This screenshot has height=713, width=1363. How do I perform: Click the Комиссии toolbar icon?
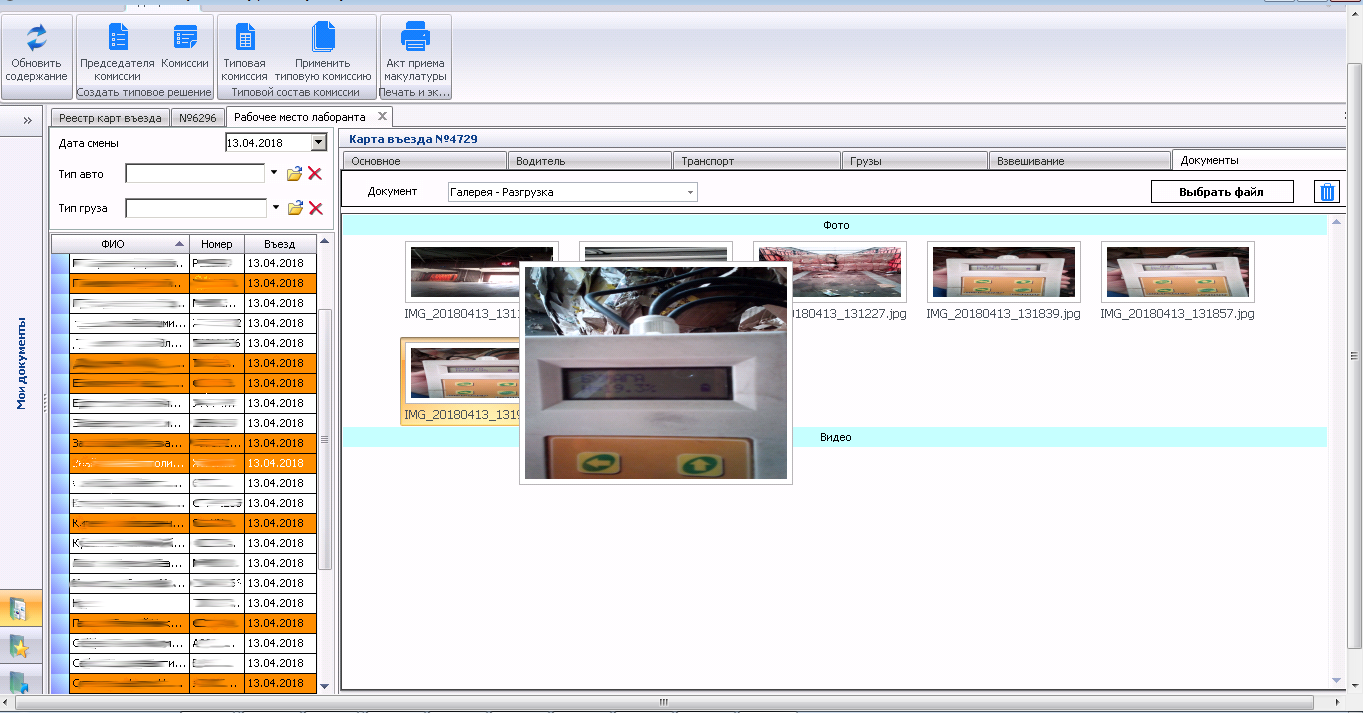(x=185, y=38)
